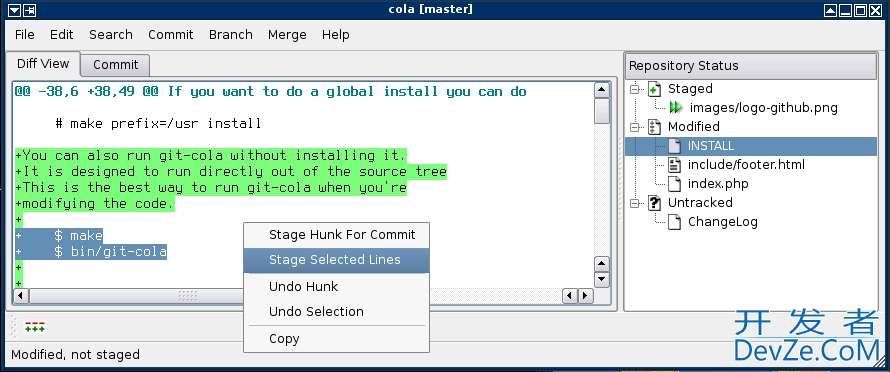This screenshot has width=890, height=372.
Task: Click the horizontal scrollbar thumb
Action: coord(188,296)
